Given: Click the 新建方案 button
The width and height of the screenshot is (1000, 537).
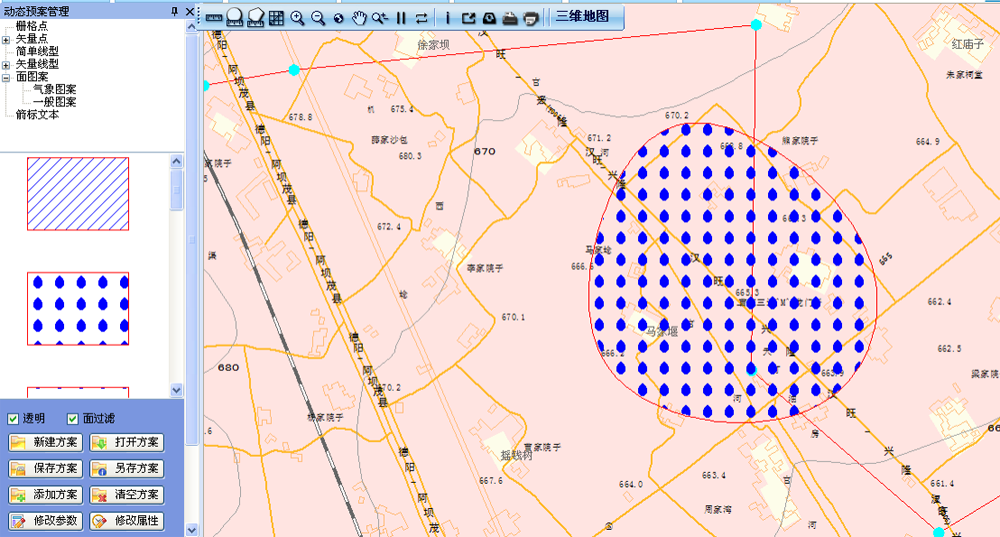Looking at the screenshot, I should point(44,443).
